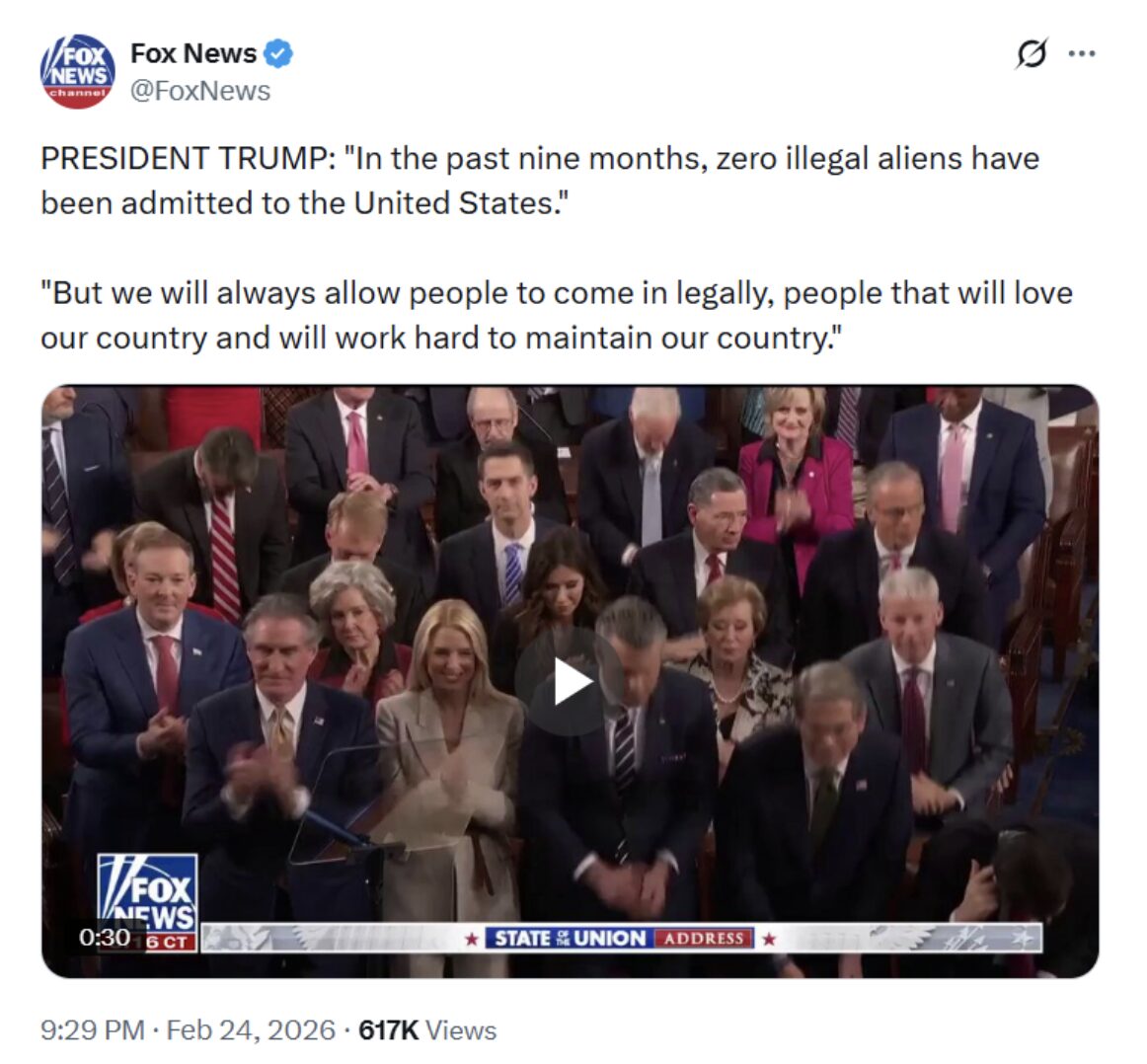Click the red star left of banner
Screen dimensions: 1147x1064
(x=472, y=939)
